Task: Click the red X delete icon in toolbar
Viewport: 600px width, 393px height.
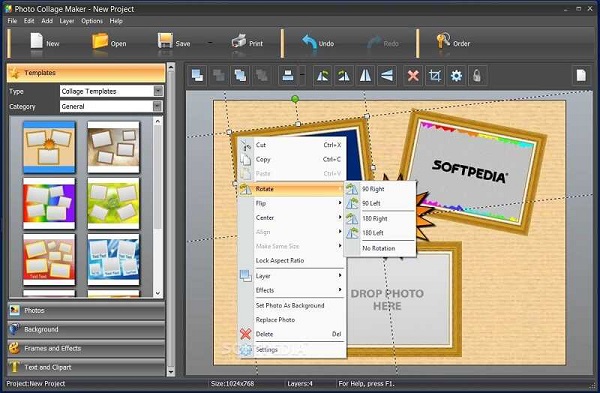Action: (413, 76)
